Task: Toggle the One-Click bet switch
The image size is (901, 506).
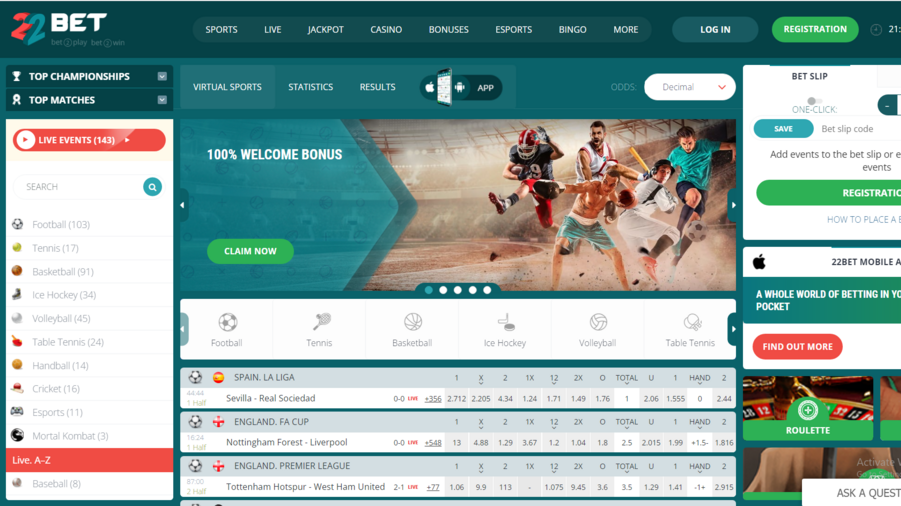Action: point(813,101)
